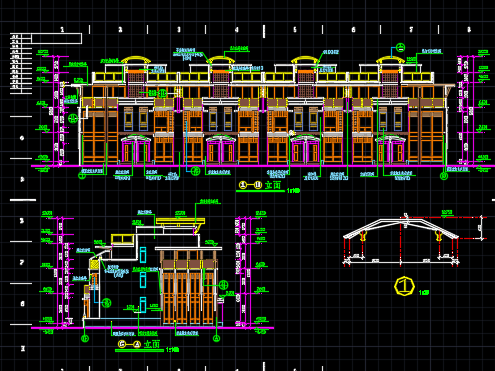Click the second yellow circle in main elevation title

[x=258, y=185]
